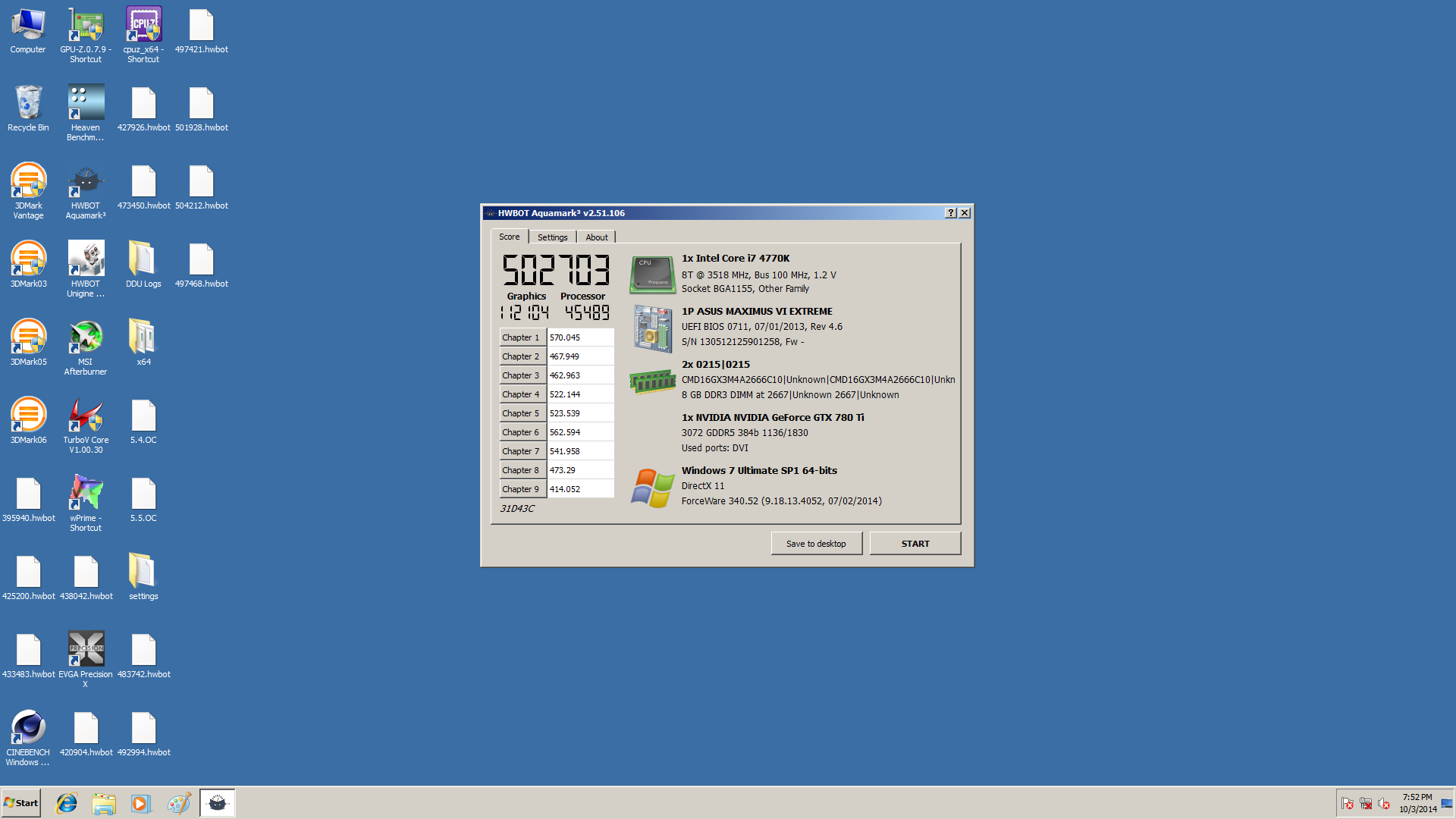1456x819 pixels.
Task: Click the Aquamark help question-mark button
Action: tap(951, 213)
